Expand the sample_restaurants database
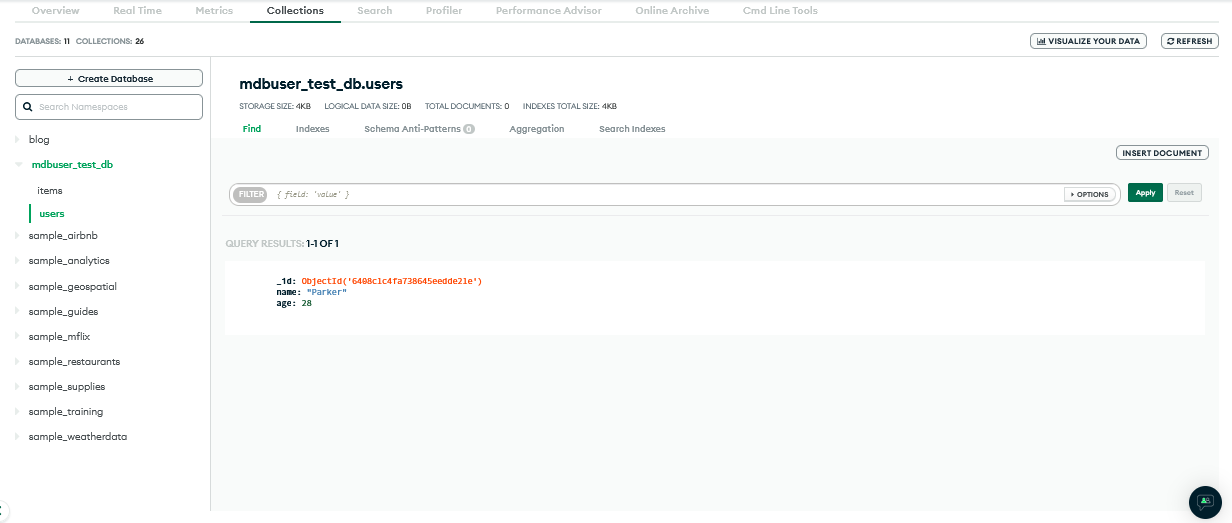Viewport: 1232px width, 523px height. click(x=17, y=362)
